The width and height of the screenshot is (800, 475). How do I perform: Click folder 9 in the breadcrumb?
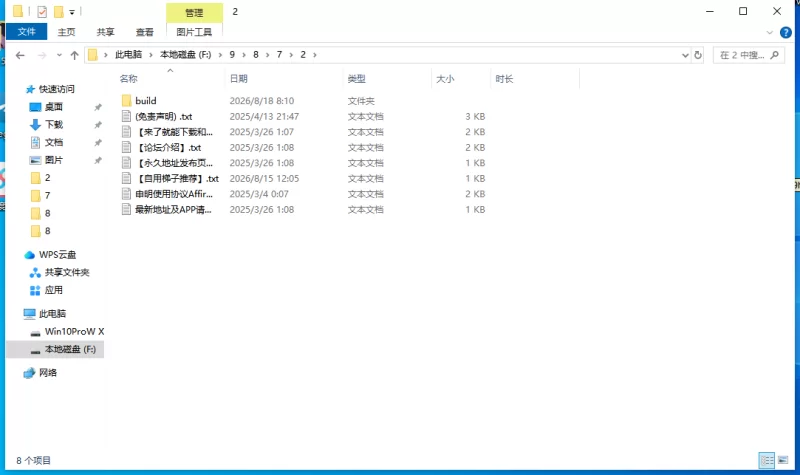(x=232, y=55)
